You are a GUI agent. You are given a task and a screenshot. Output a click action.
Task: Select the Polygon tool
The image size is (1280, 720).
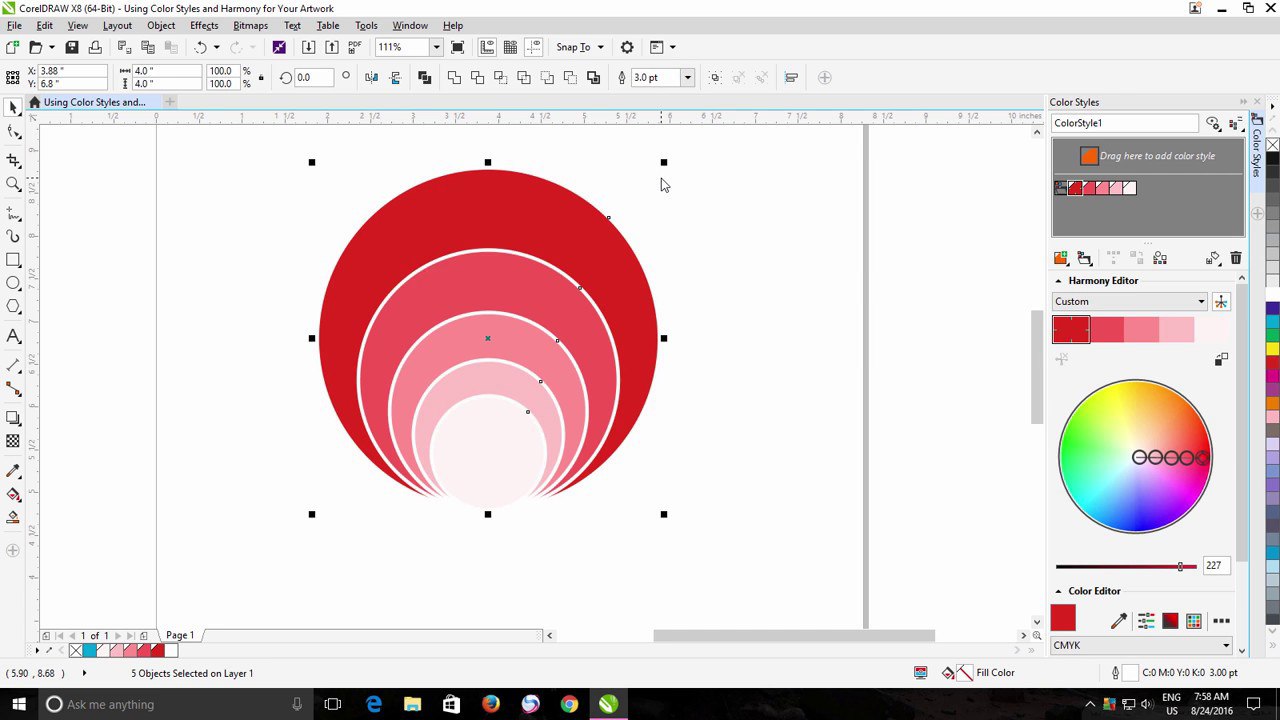tap(13, 307)
